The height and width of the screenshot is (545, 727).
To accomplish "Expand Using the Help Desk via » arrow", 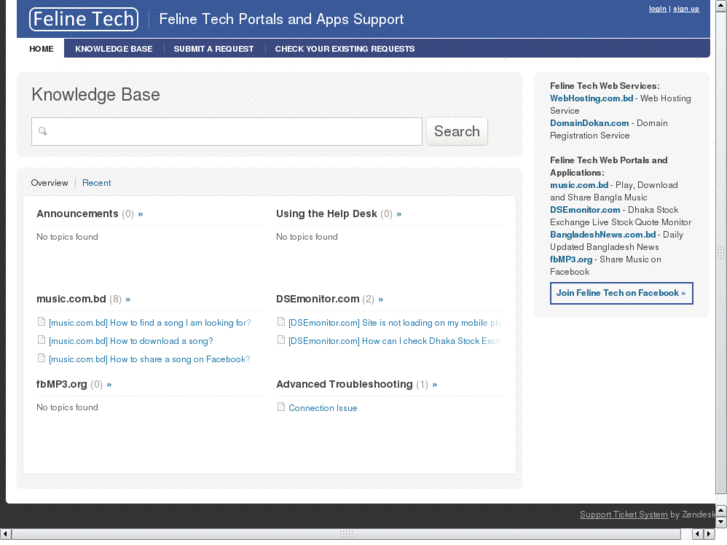I will click(x=399, y=214).
